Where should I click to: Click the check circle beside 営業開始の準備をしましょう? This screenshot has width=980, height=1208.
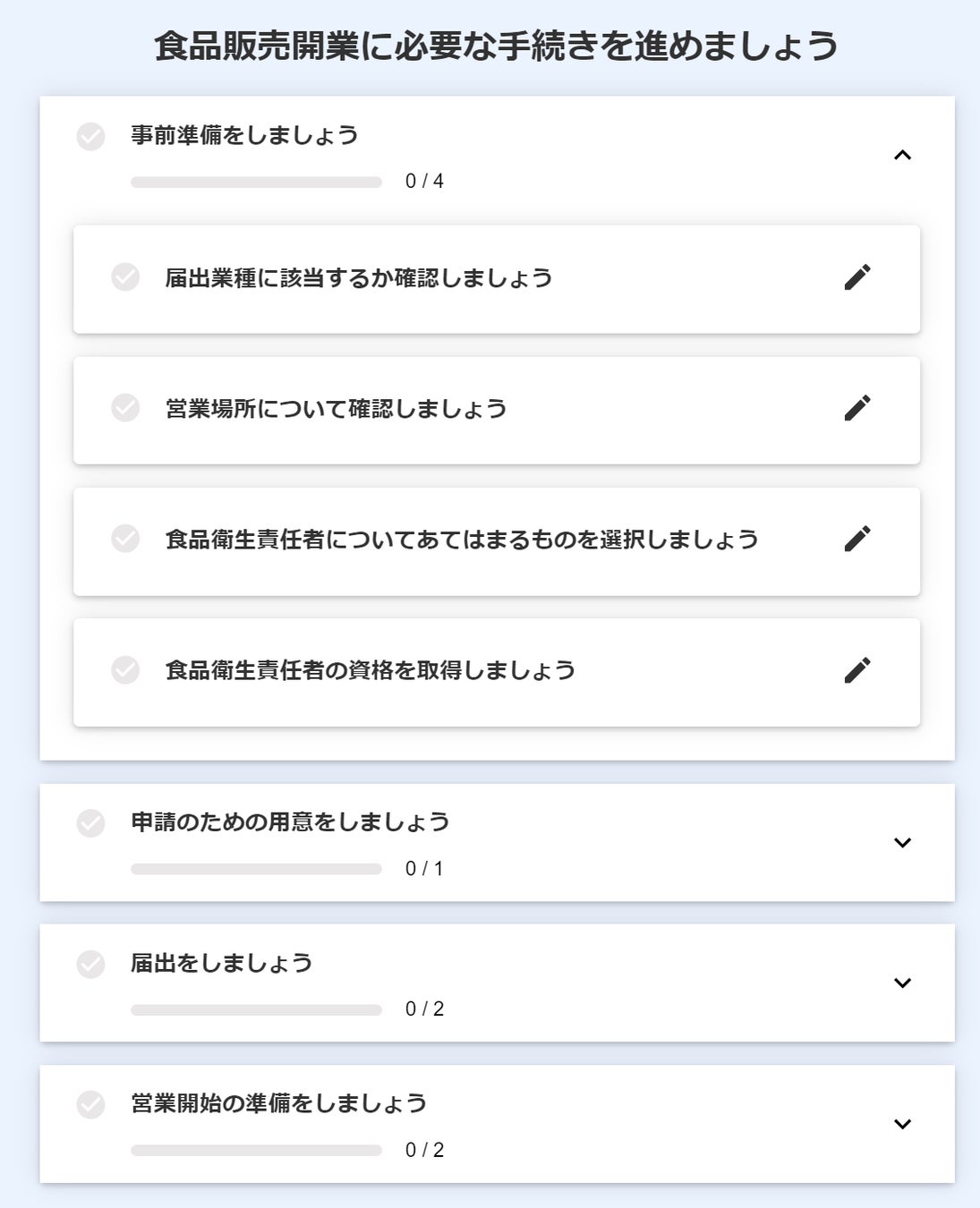pos(90,1105)
